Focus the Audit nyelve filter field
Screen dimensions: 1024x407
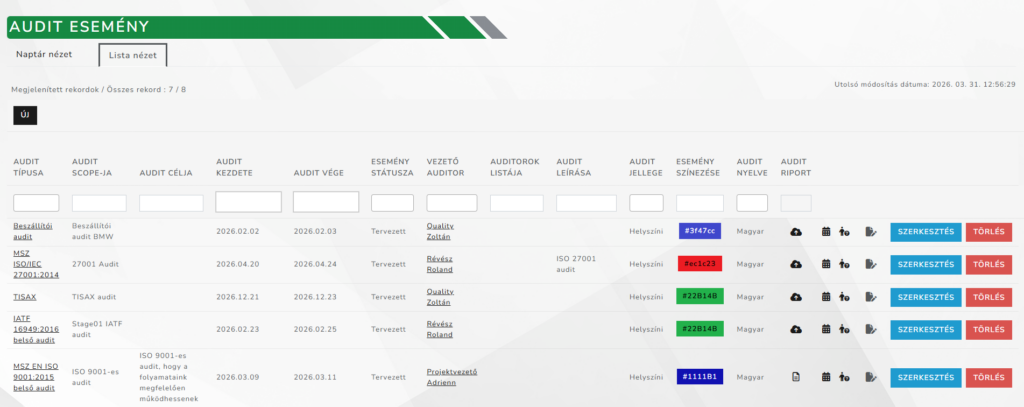pos(752,203)
